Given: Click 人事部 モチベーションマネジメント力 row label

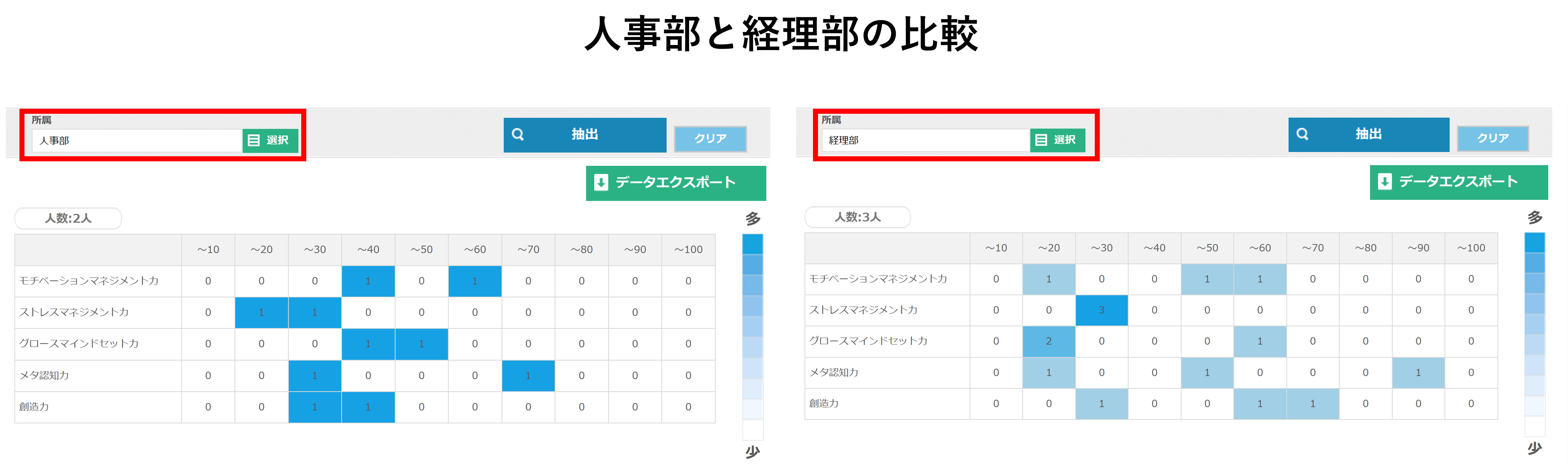Looking at the screenshot, I should (89, 281).
